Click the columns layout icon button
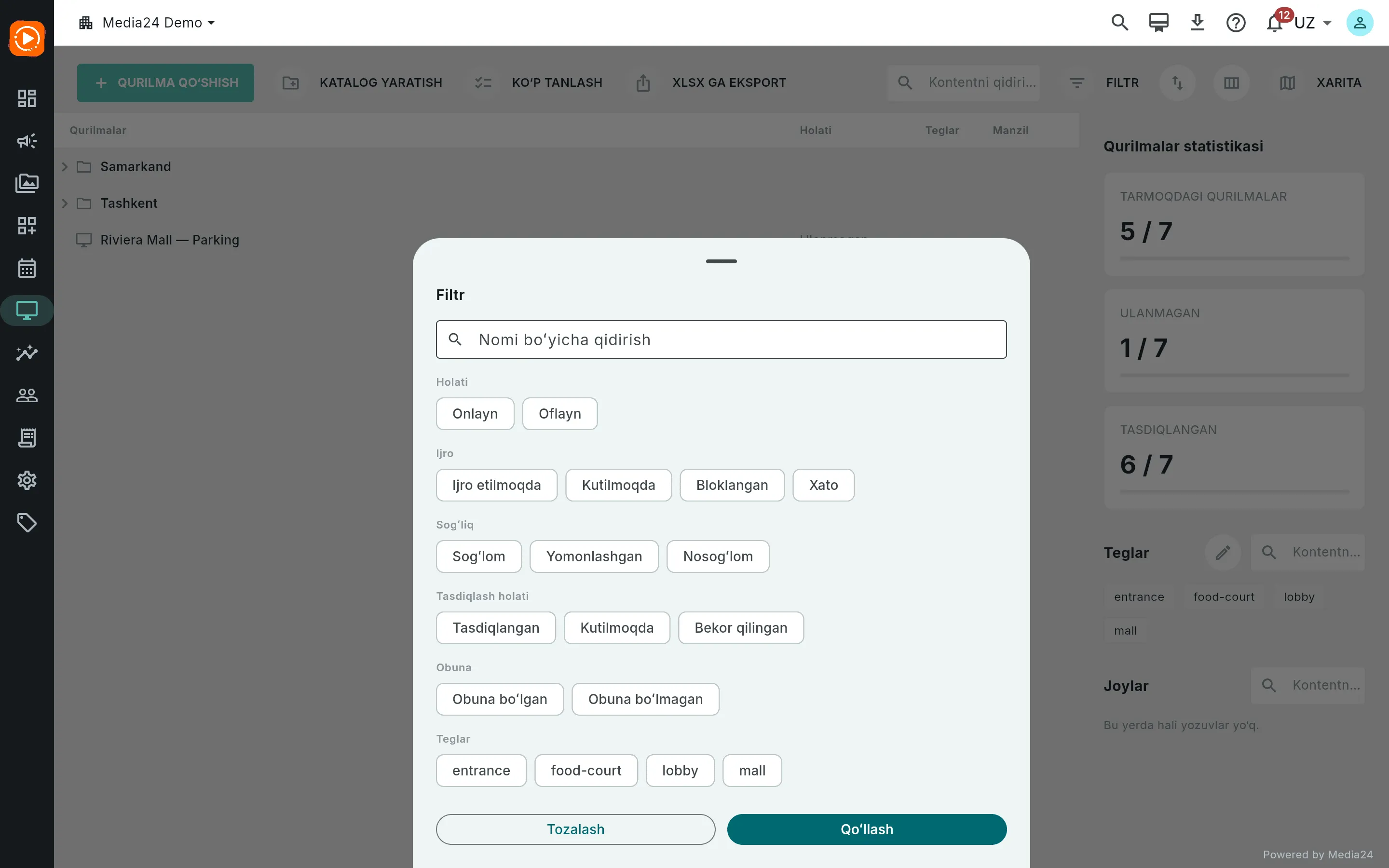Image resolution: width=1389 pixels, height=868 pixels. (x=1231, y=82)
